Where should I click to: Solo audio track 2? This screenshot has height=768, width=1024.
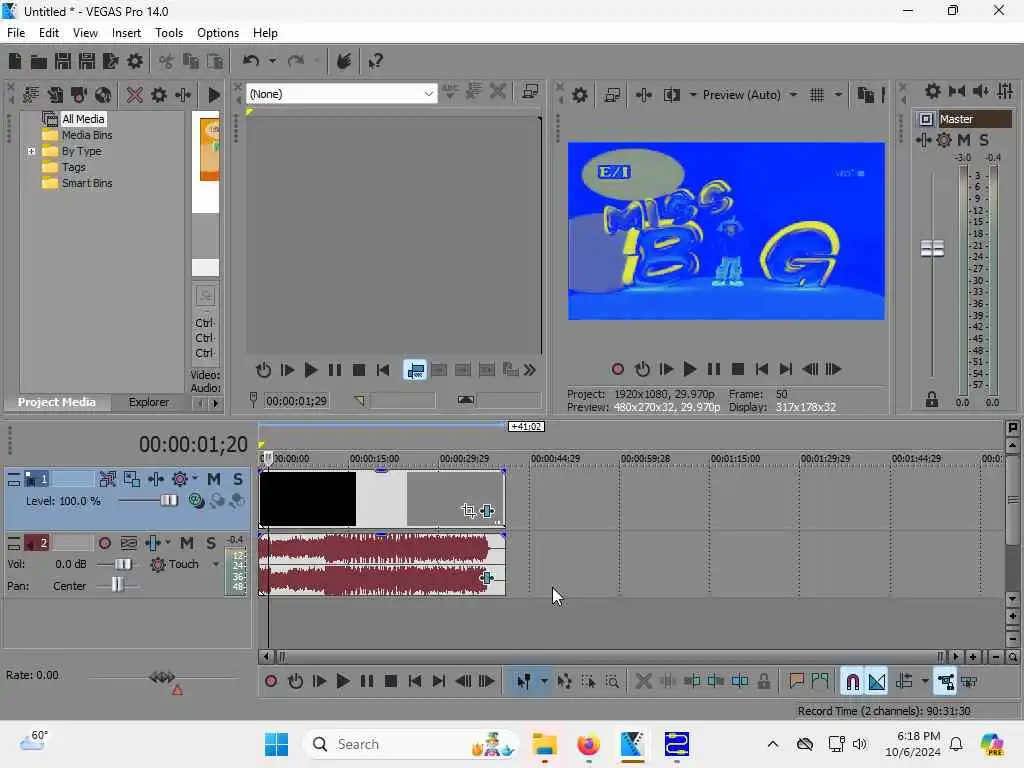(210, 543)
